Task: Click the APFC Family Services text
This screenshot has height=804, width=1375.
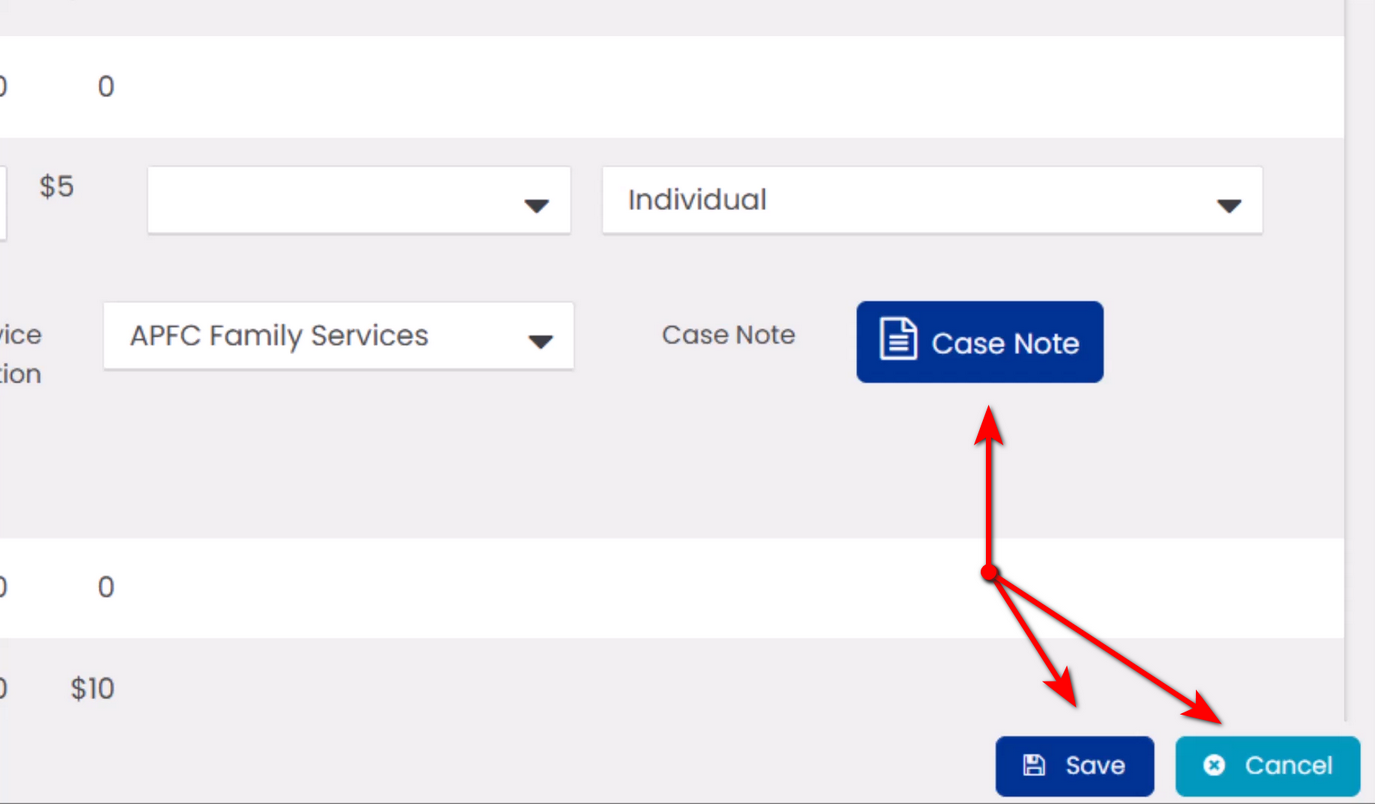Action: pyautogui.click(x=279, y=336)
